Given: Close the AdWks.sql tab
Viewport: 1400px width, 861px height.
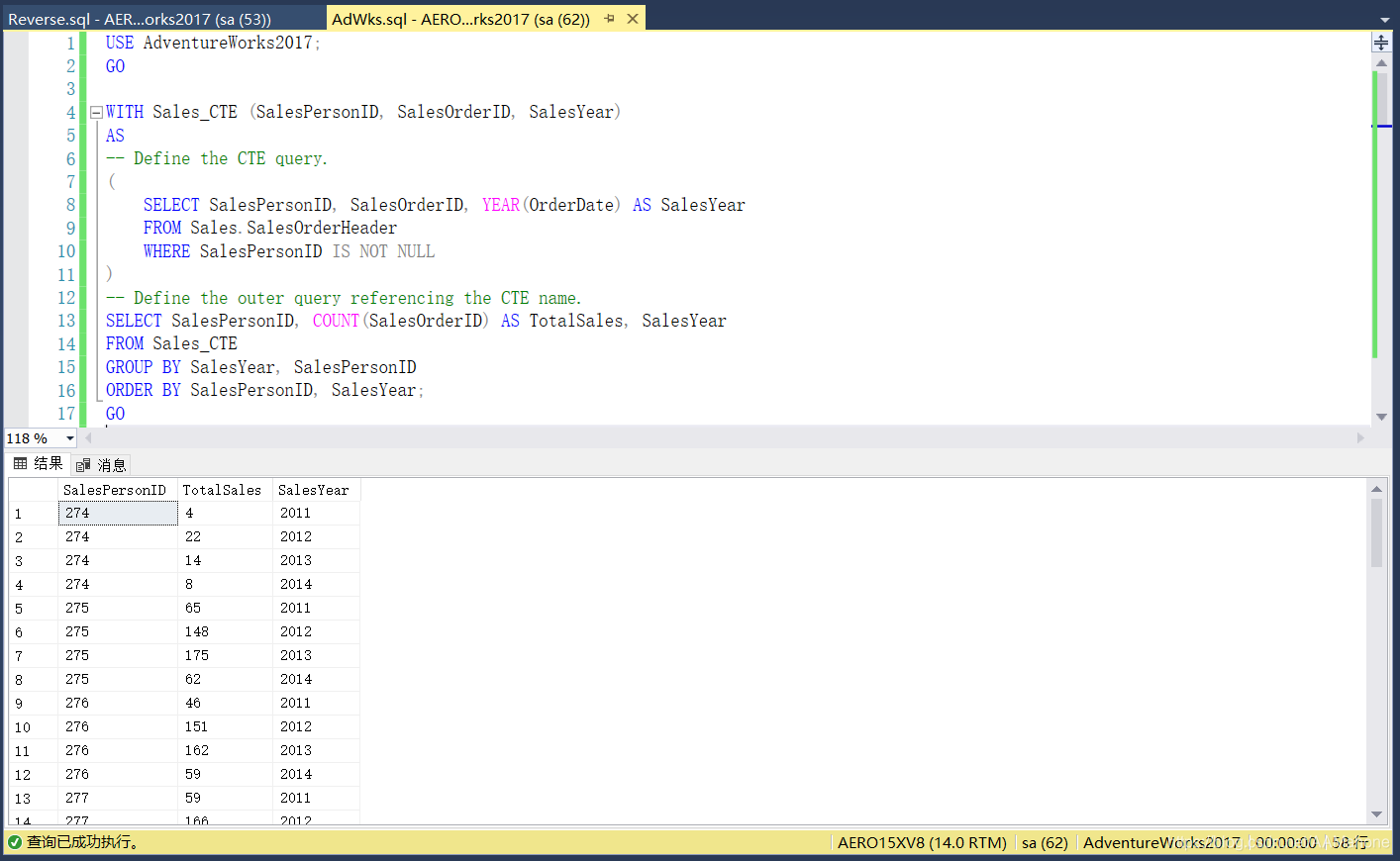Looking at the screenshot, I should 633,19.
